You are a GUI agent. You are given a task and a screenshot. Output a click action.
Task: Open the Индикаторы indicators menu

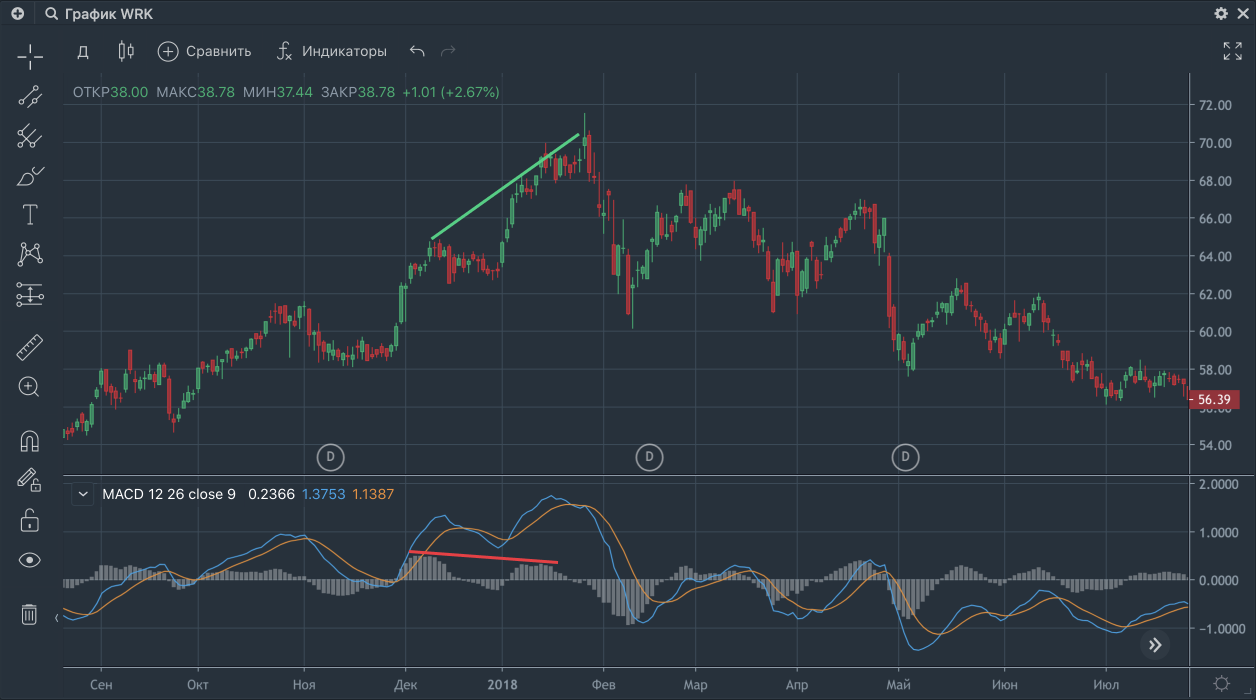(331, 51)
